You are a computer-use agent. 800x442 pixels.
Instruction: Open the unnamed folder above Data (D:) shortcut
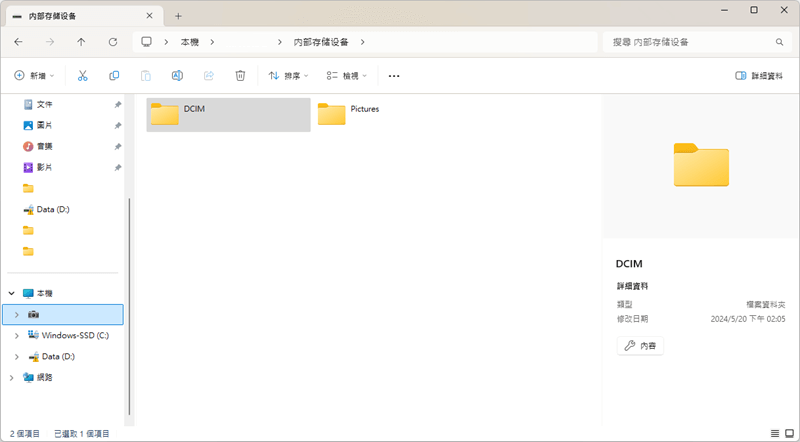point(28,188)
